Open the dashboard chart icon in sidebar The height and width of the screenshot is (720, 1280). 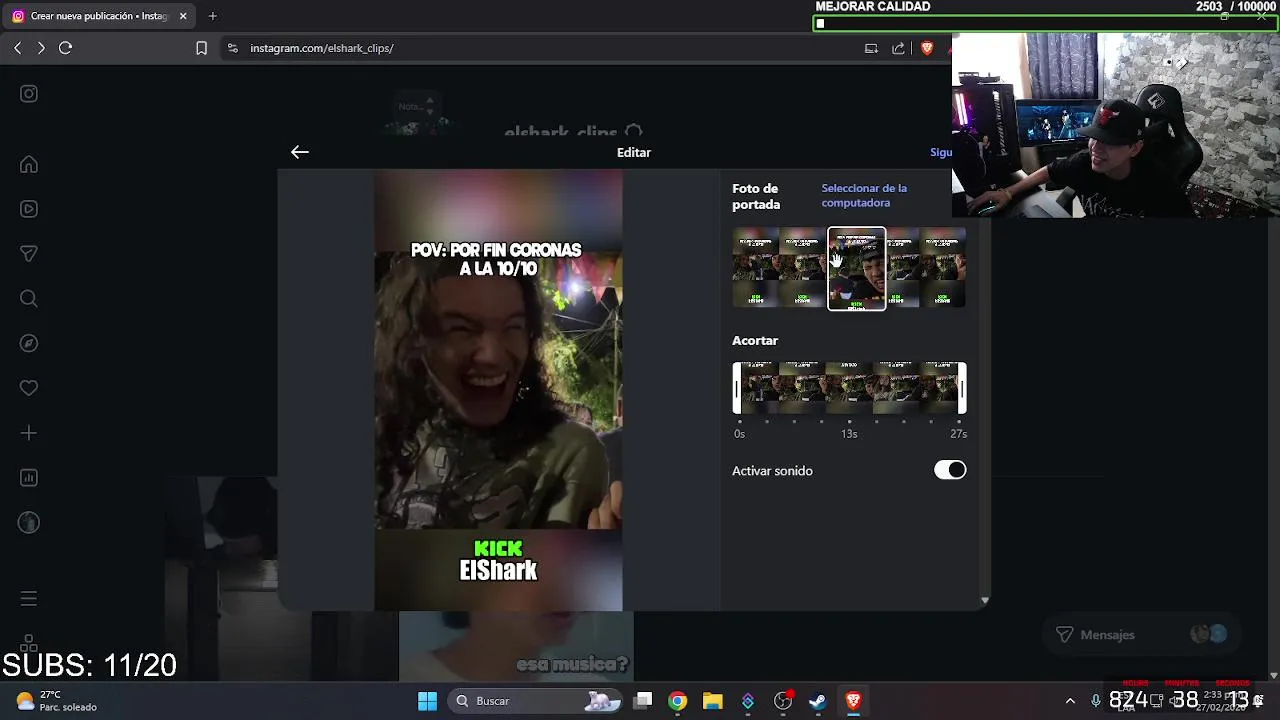tap(29, 478)
